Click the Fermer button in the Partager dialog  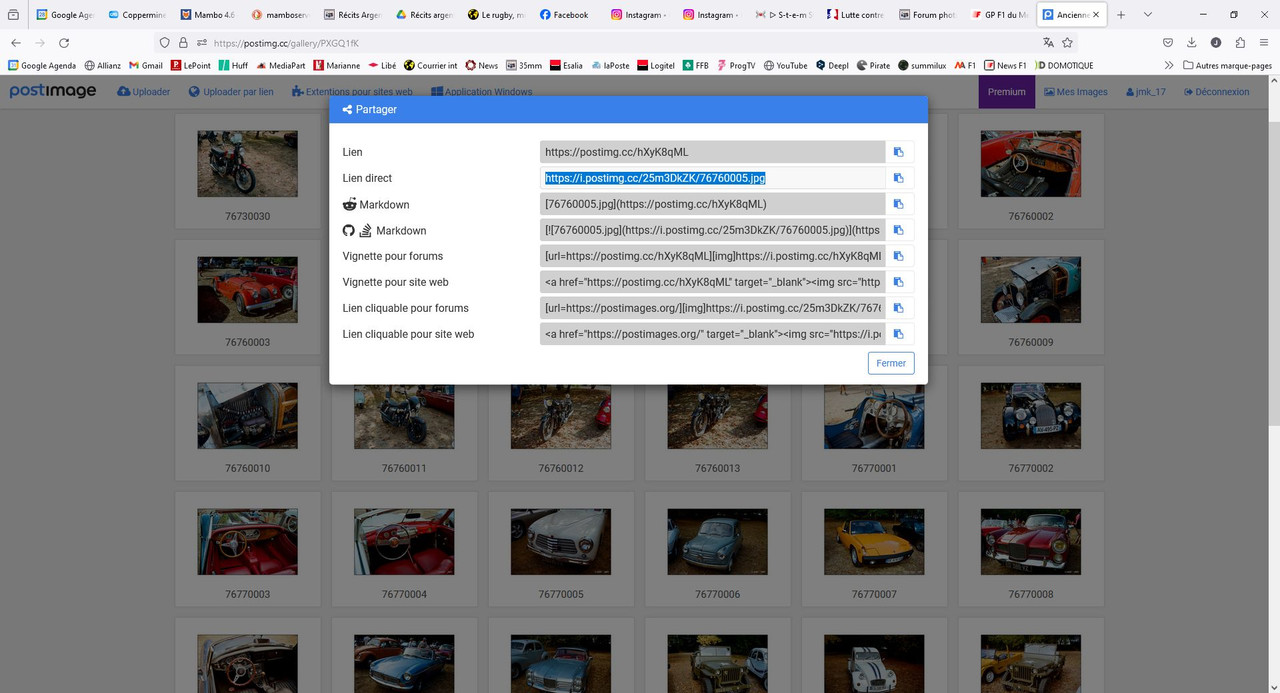[x=891, y=363]
